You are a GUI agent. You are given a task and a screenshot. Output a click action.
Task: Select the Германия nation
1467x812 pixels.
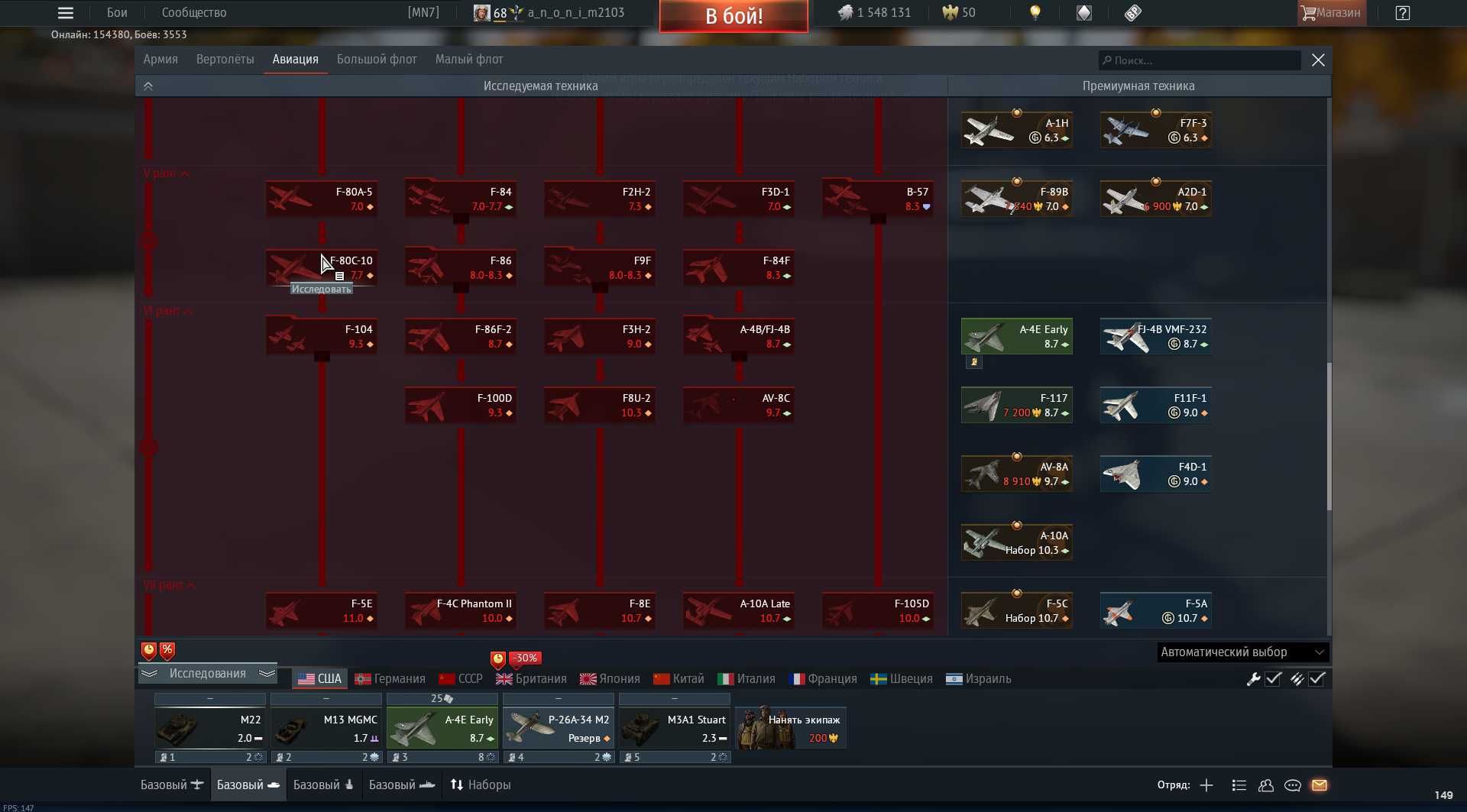[x=390, y=679]
